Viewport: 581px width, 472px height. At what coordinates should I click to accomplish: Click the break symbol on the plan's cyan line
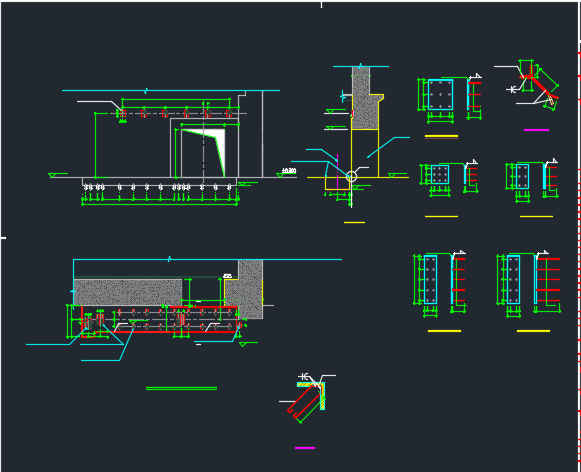[x=169, y=259]
